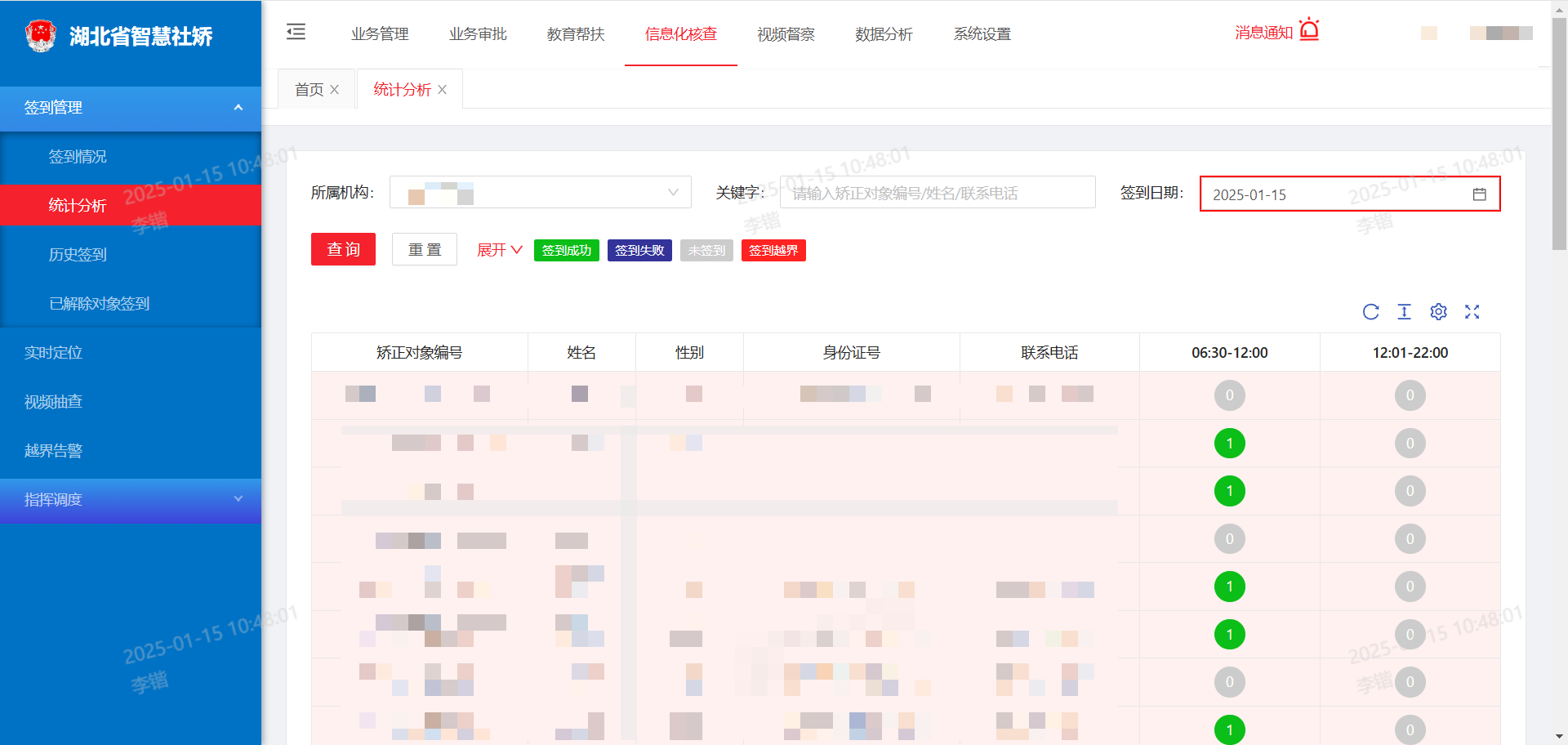The image size is (1568, 745).
Task: Open calendar icon in 签到日期 field
Action: pos(1479,194)
